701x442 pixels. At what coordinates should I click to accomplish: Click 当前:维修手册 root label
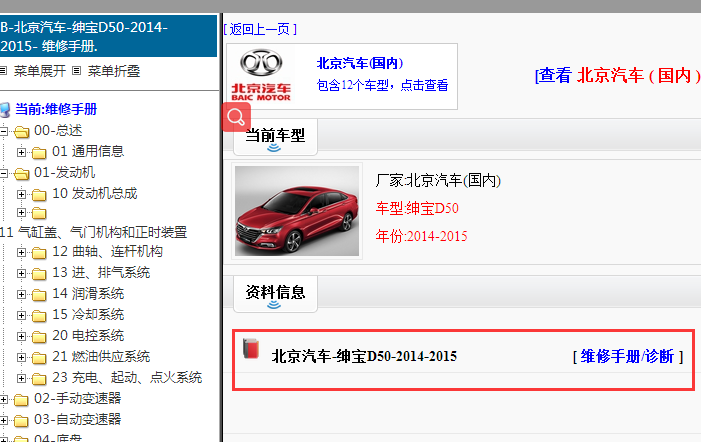(56, 109)
